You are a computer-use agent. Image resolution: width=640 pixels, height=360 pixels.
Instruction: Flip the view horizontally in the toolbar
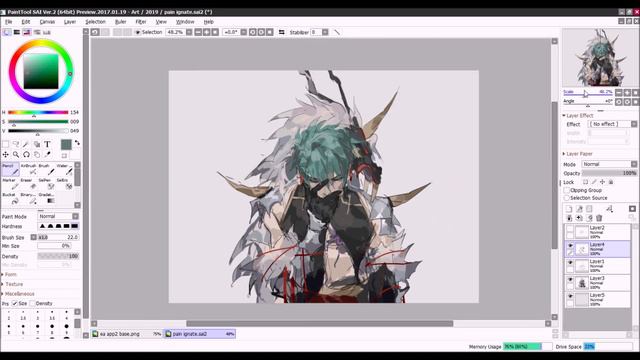point(282,32)
